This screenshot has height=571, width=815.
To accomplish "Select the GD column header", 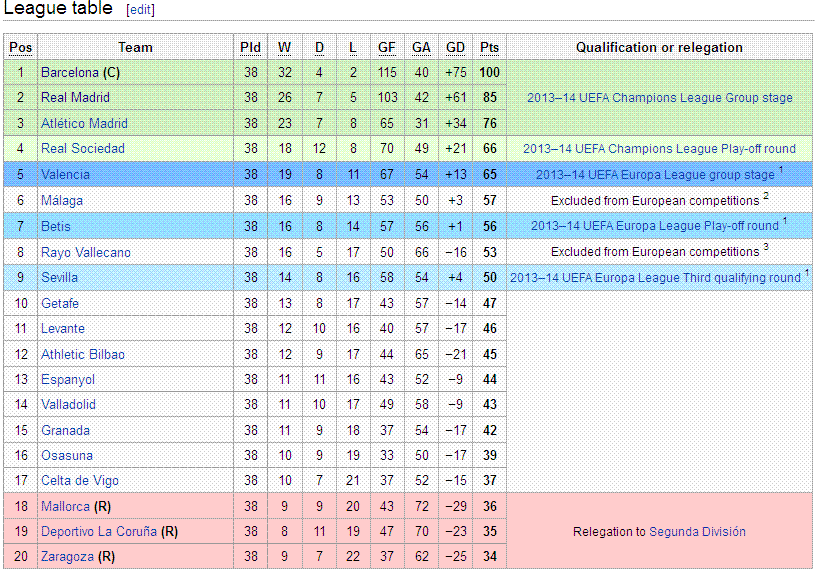I will point(455,47).
